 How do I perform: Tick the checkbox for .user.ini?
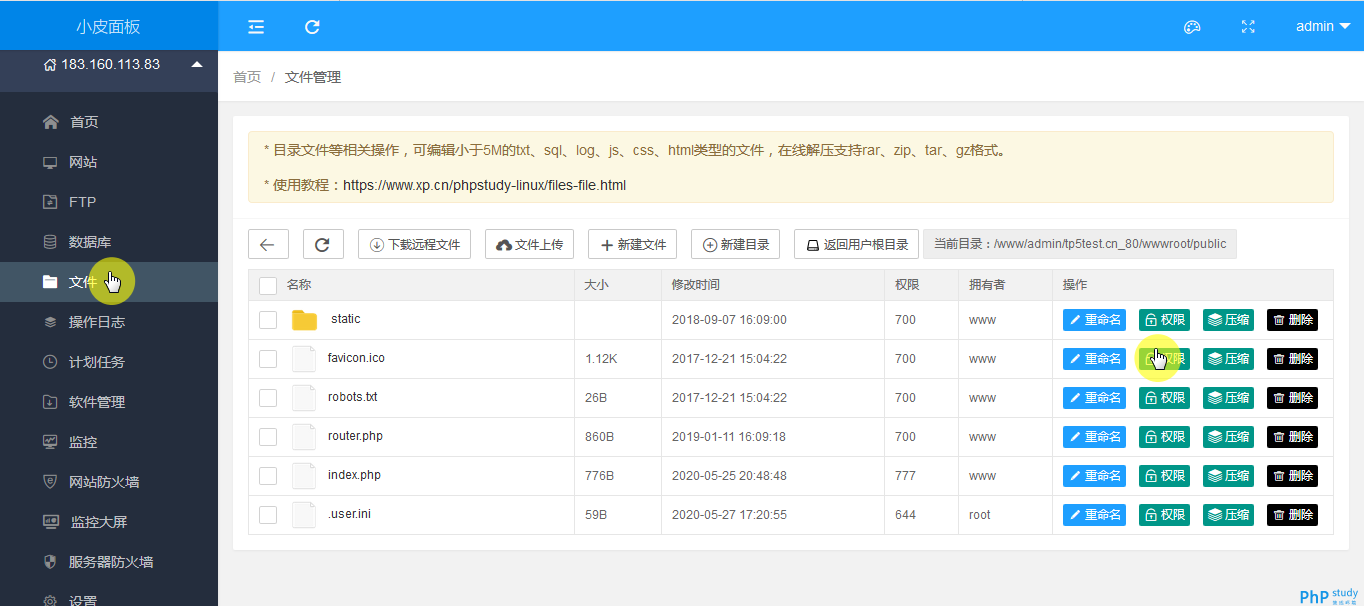(268, 515)
